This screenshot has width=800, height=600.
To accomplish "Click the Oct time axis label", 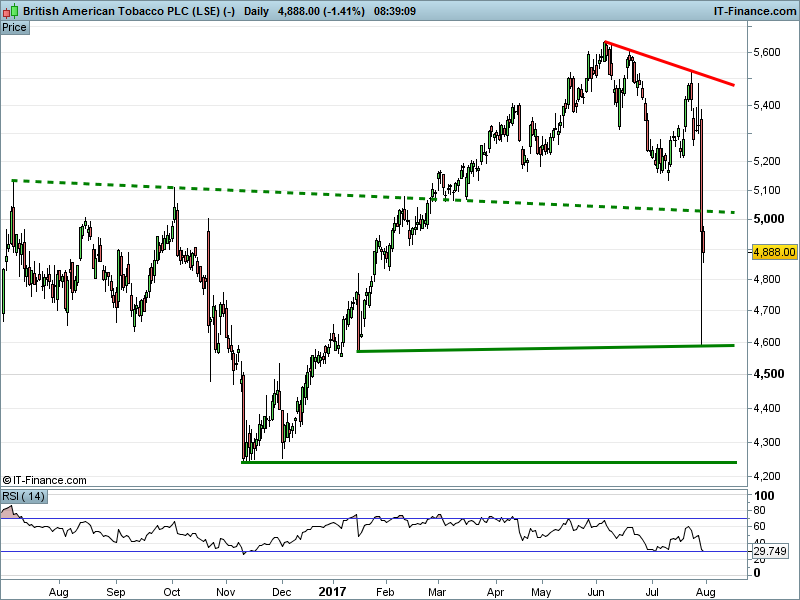I will coord(172,592).
